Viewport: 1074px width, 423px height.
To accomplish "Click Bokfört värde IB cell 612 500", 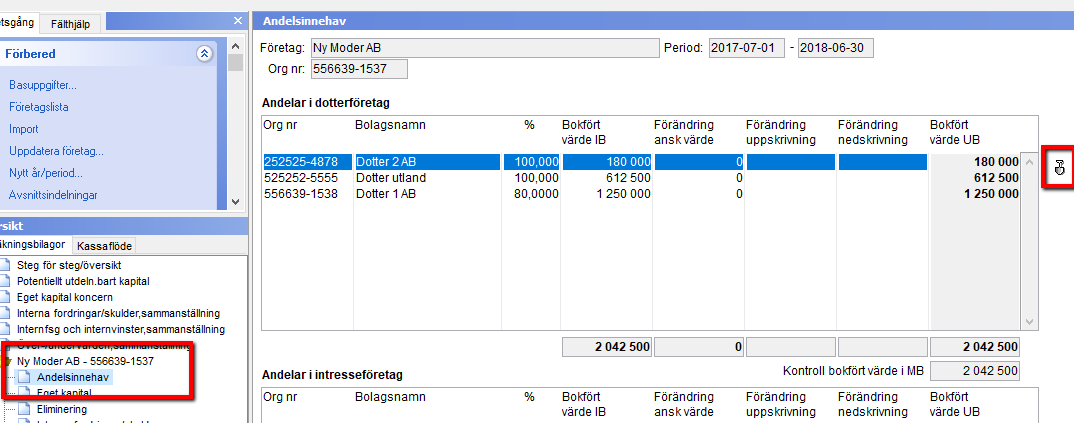I will coord(607,178).
